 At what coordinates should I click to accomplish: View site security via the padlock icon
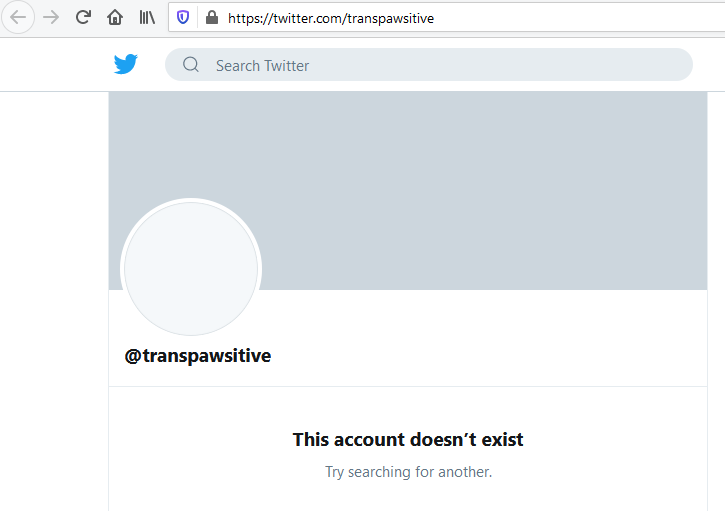click(212, 18)
